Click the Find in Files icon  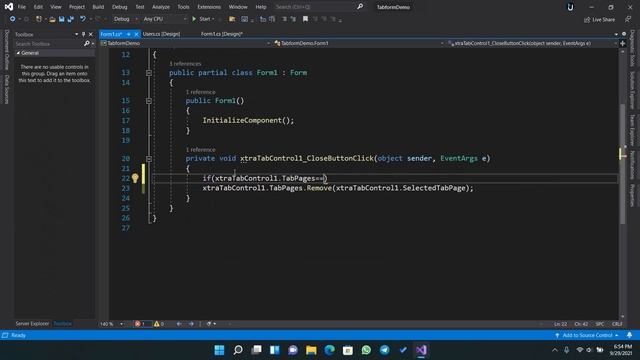tap(232, 19)
